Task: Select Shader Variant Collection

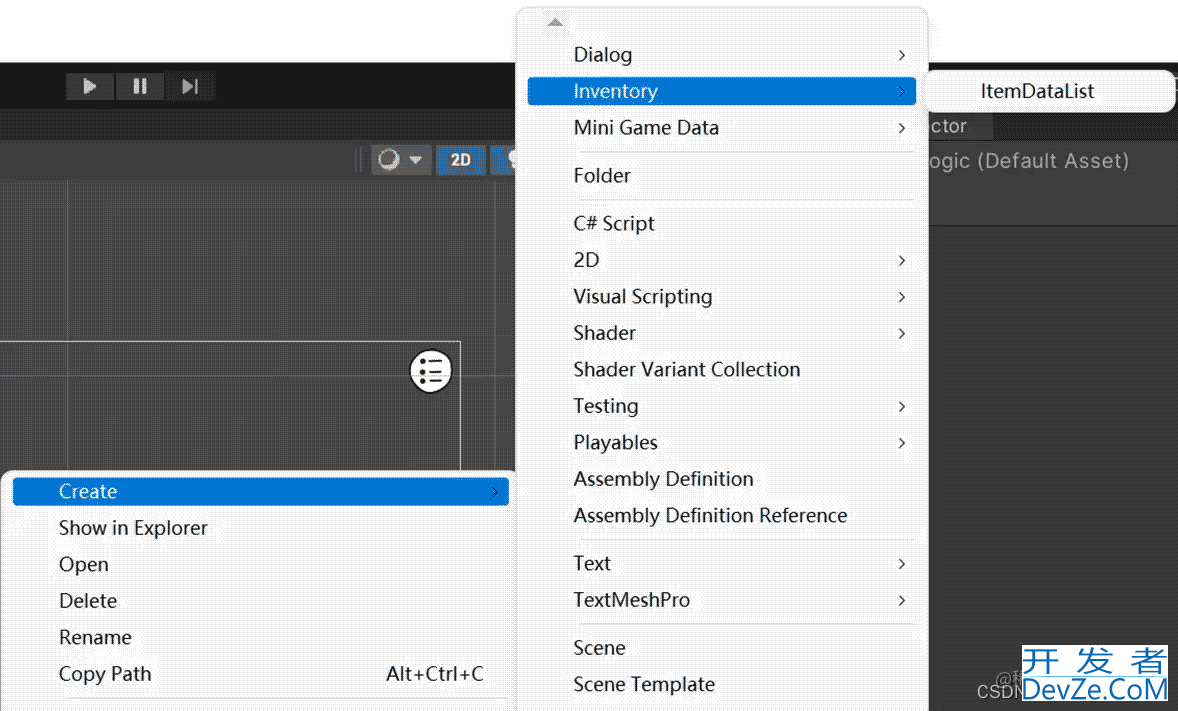Action: 721,370
